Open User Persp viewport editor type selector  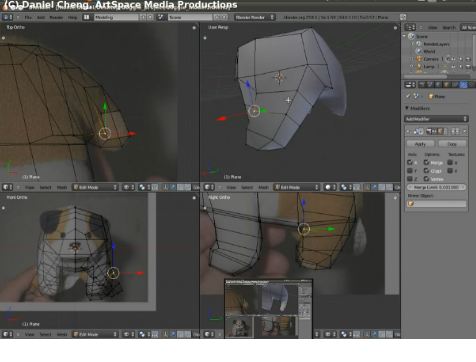tap(209, 187)
